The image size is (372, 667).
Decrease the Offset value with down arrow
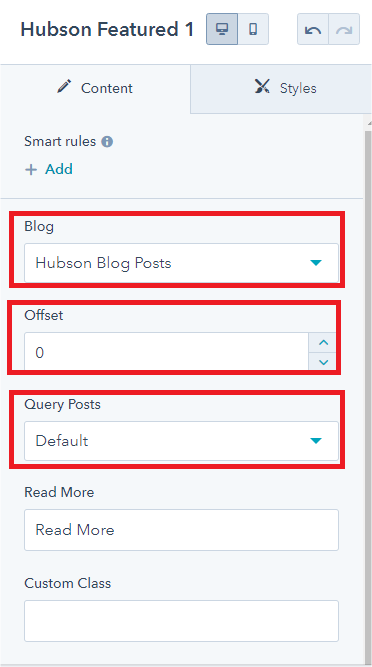click(x=324, y=362)
